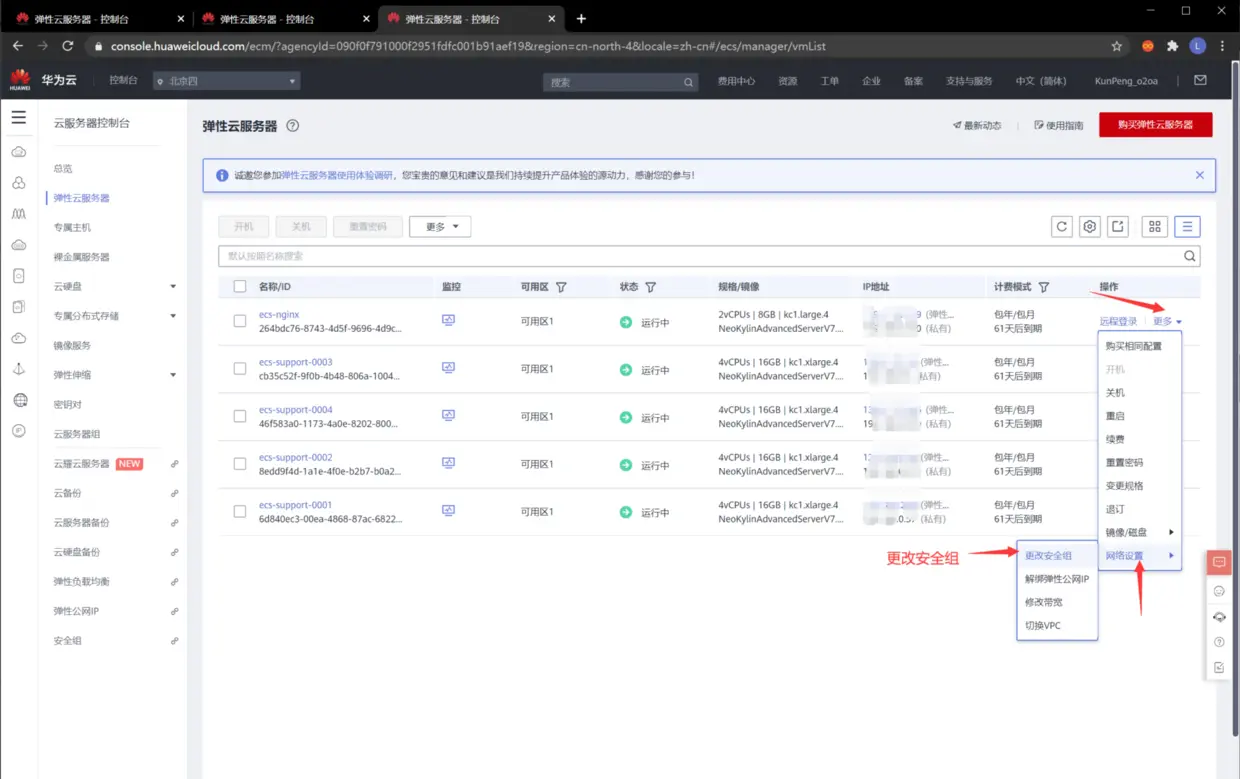Open the browser extensions puzzle icon
The image size is (1240, 779).
[1173, 46]
